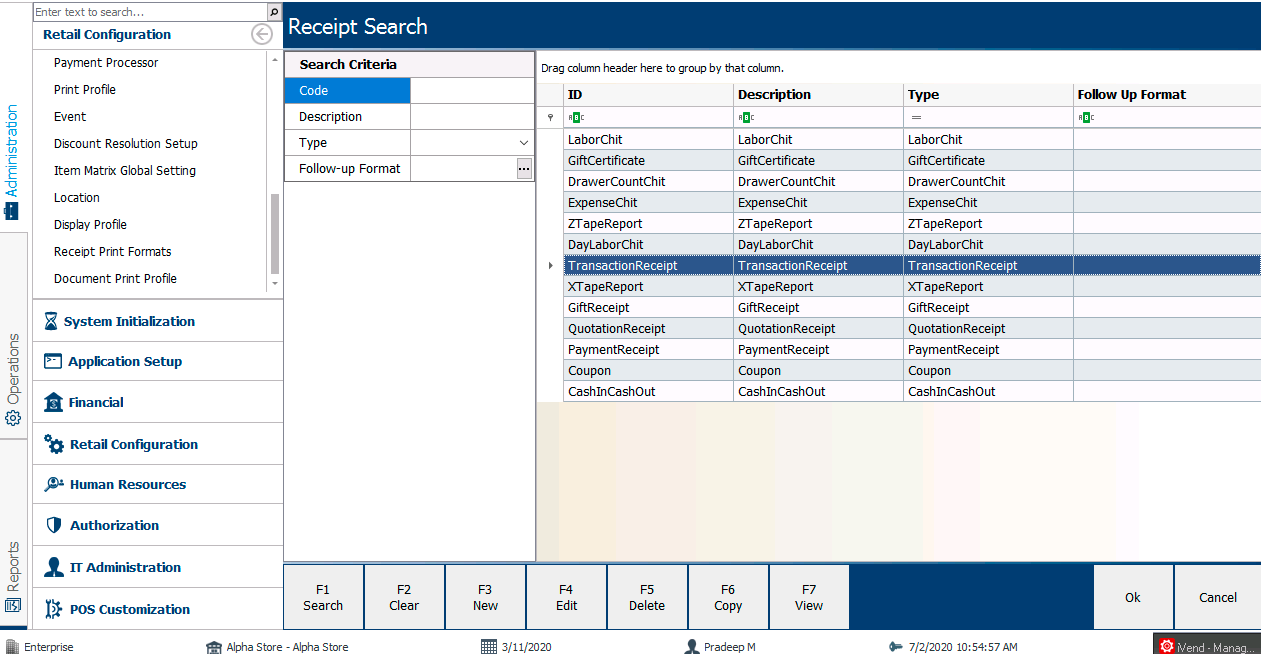Click the System Initialization hourglass icon
This screenshot has height=654, width=1261.
click(51, 321)
